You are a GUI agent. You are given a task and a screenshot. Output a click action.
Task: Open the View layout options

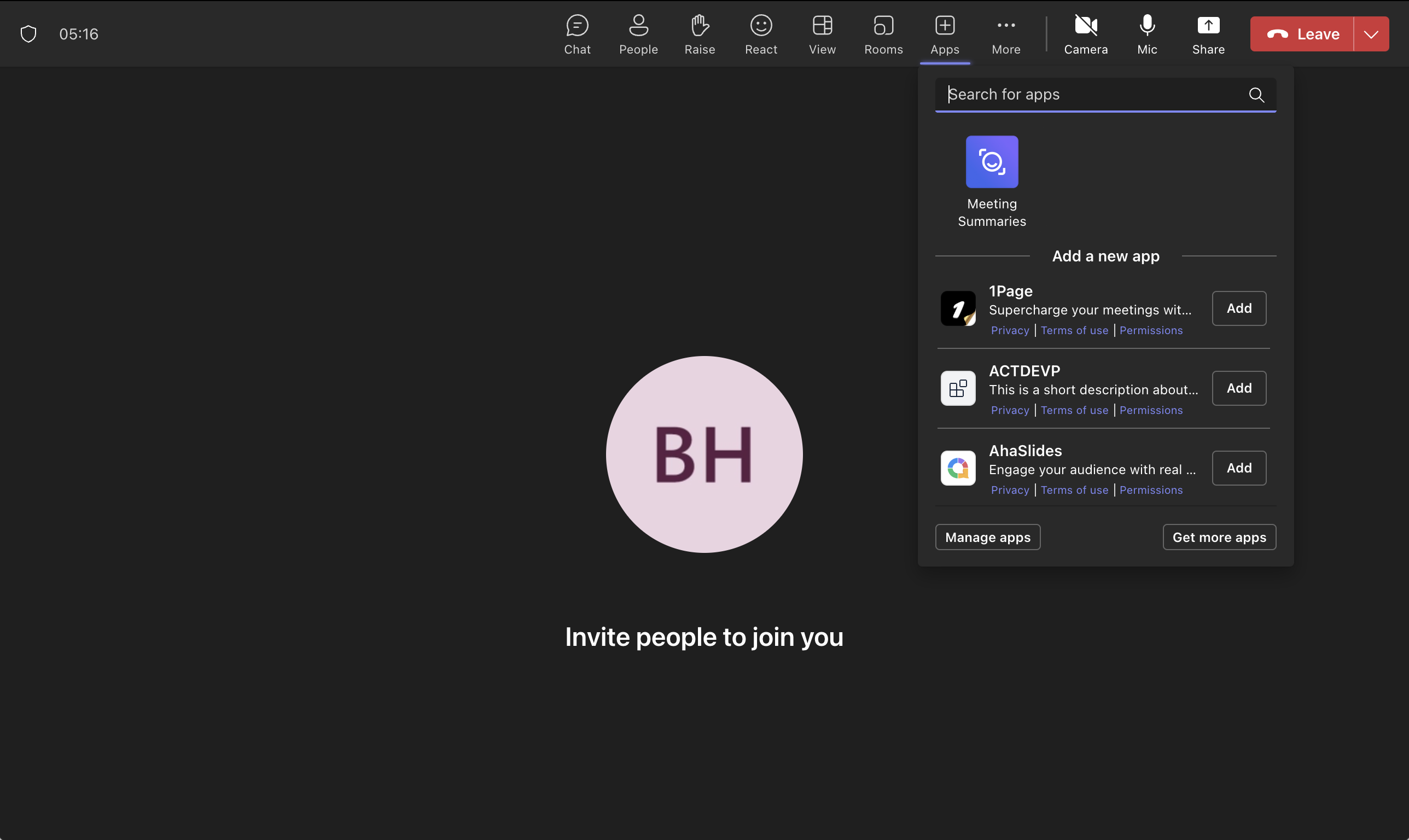coord(822,34)
